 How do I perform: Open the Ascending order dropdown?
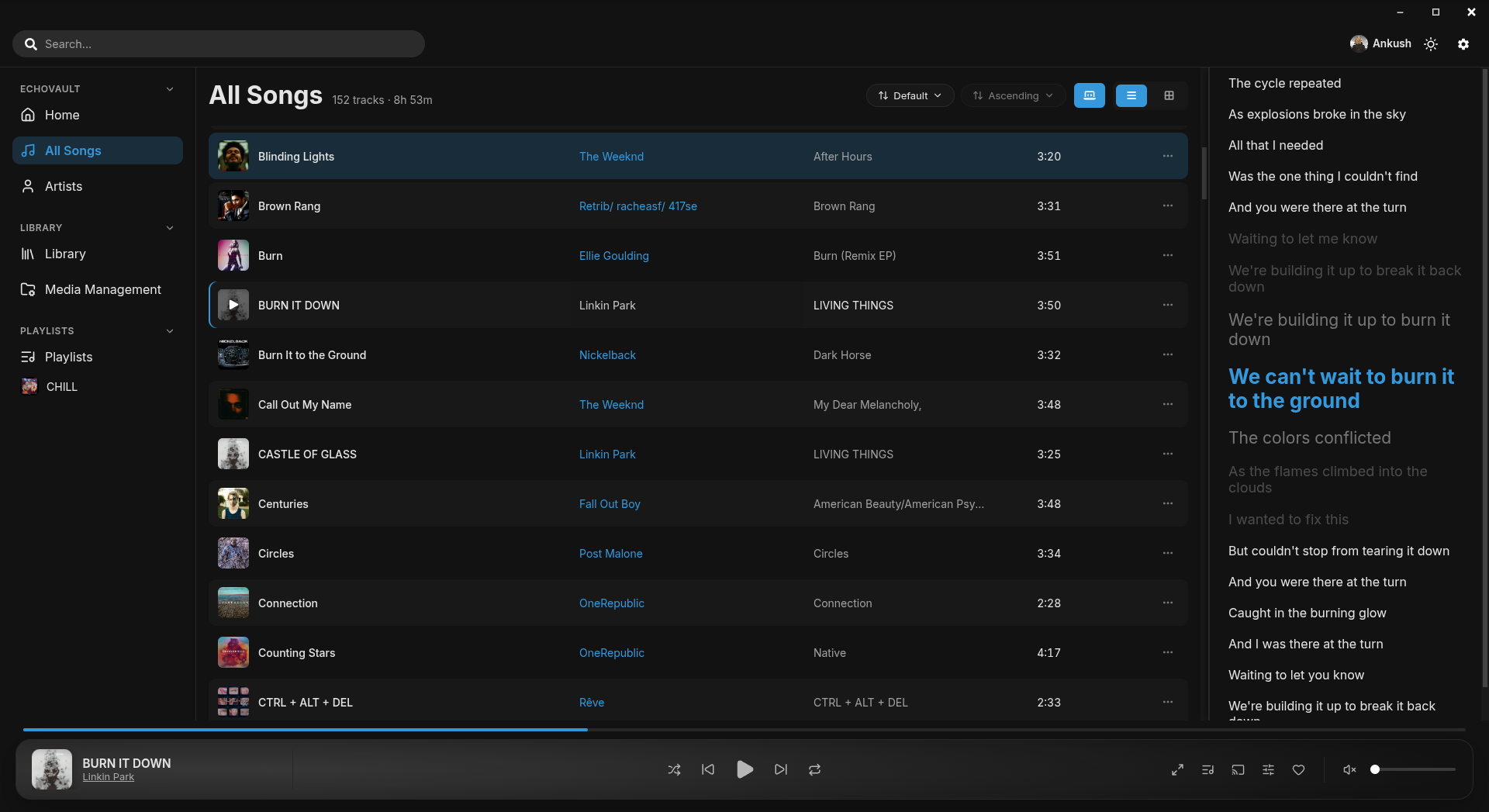pyautogui.click(x=1012, y=95)
